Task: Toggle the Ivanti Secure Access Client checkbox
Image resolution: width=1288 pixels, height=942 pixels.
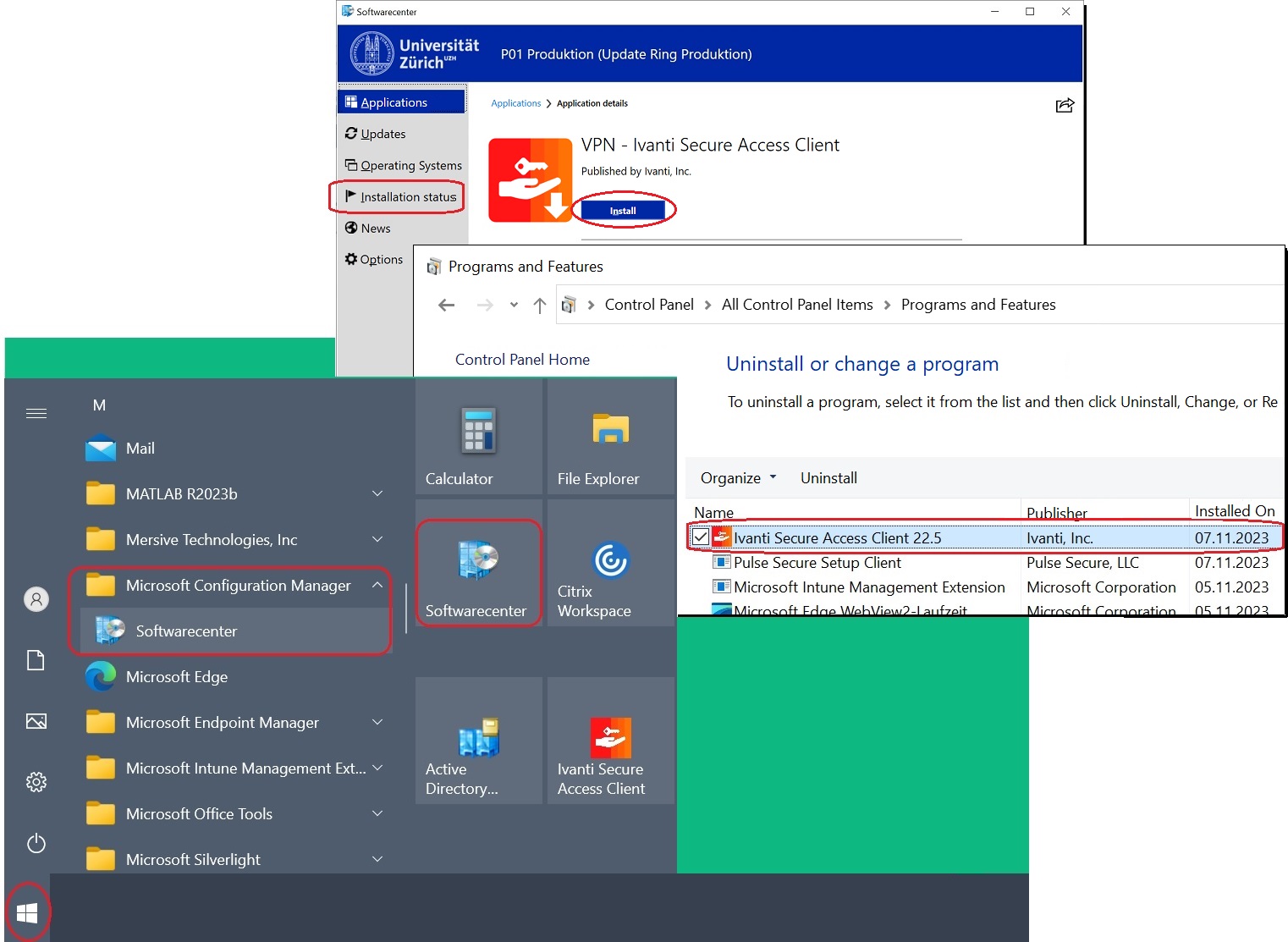Action: 701,537
